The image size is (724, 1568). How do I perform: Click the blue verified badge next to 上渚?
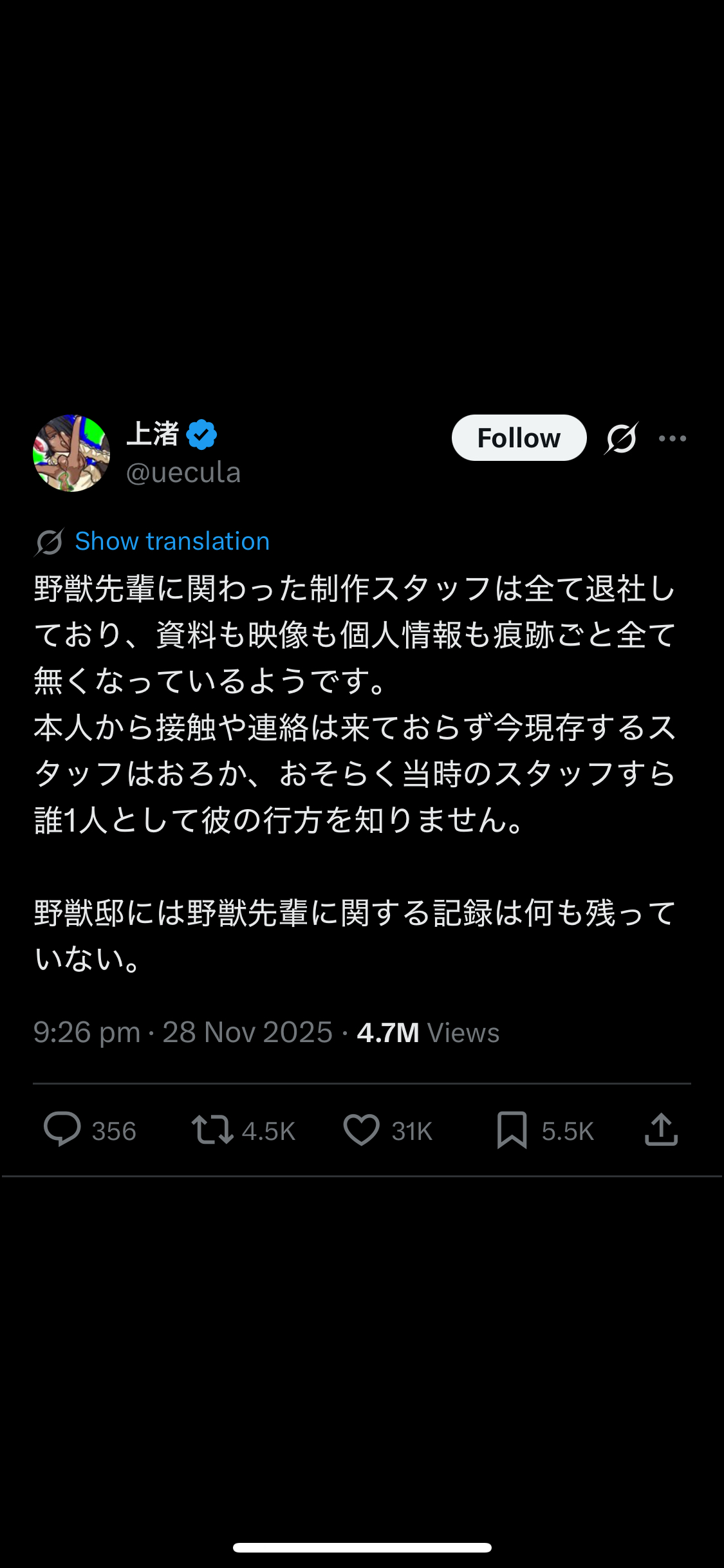(201, 434)
